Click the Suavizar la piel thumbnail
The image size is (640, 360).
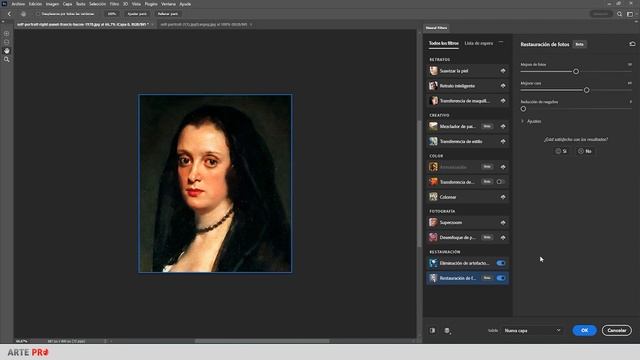coord(433,71)
